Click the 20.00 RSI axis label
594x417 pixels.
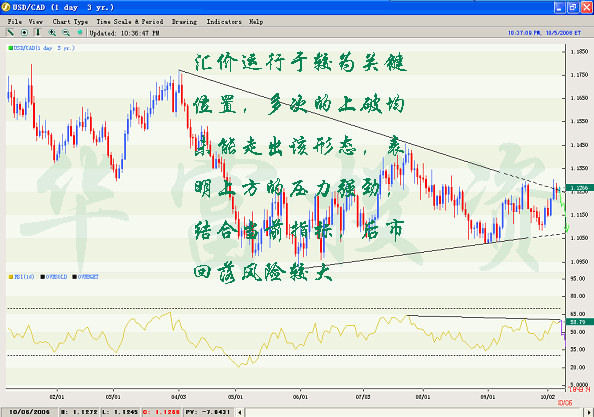click(x=578, y=367)
